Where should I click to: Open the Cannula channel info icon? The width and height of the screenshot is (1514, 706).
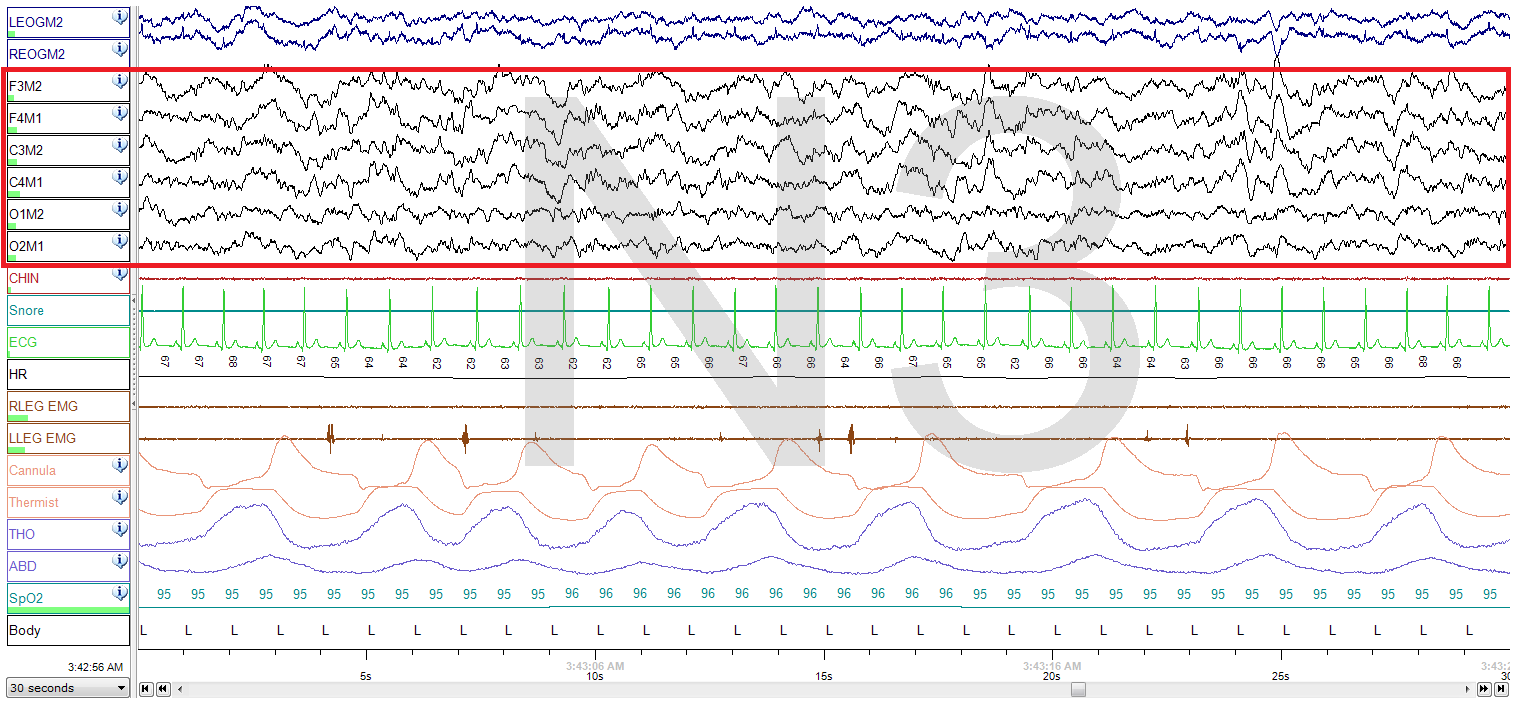click(x=120, y=465)
